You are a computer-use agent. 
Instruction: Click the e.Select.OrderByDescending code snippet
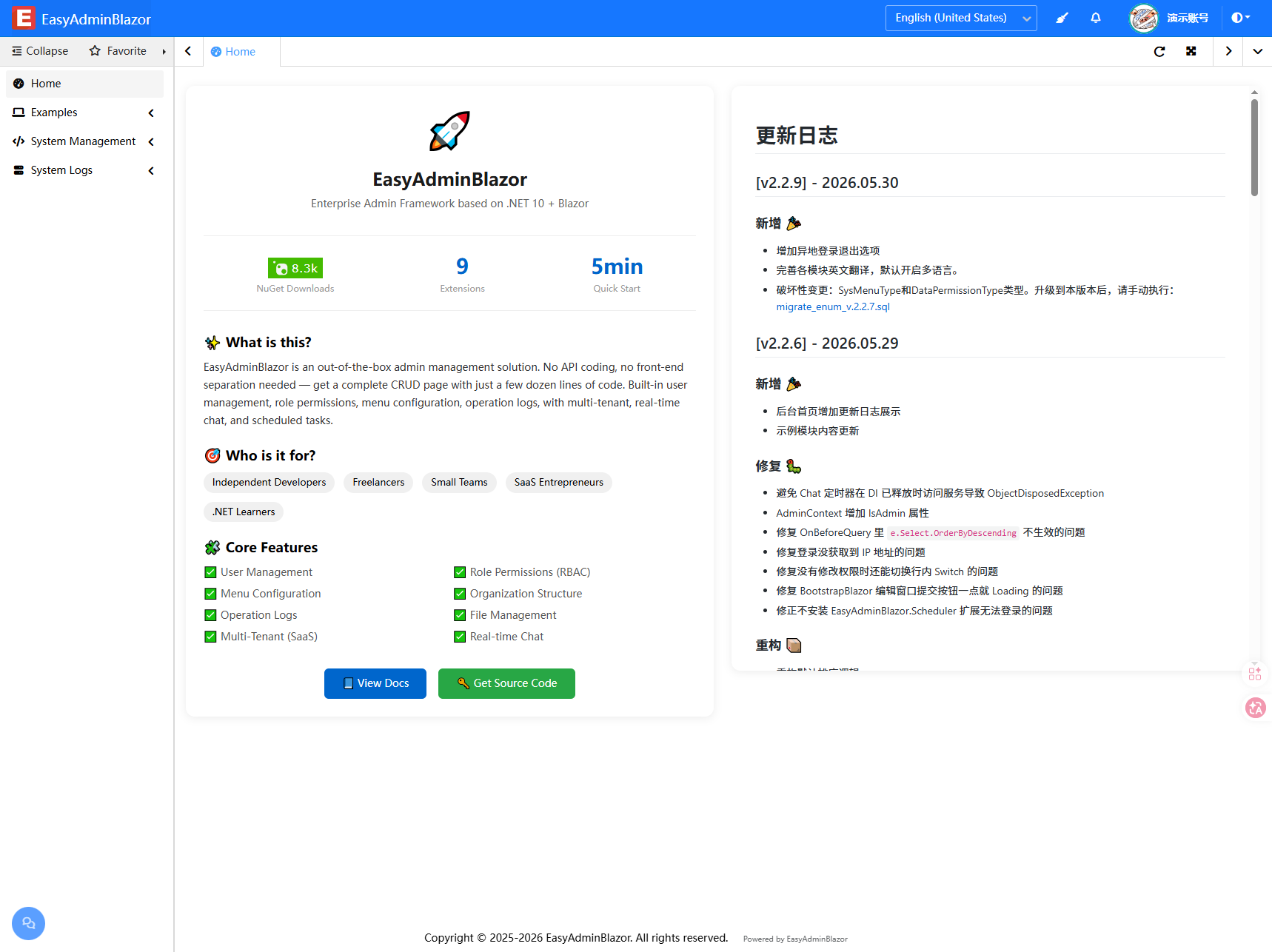[x=953, y=533]
